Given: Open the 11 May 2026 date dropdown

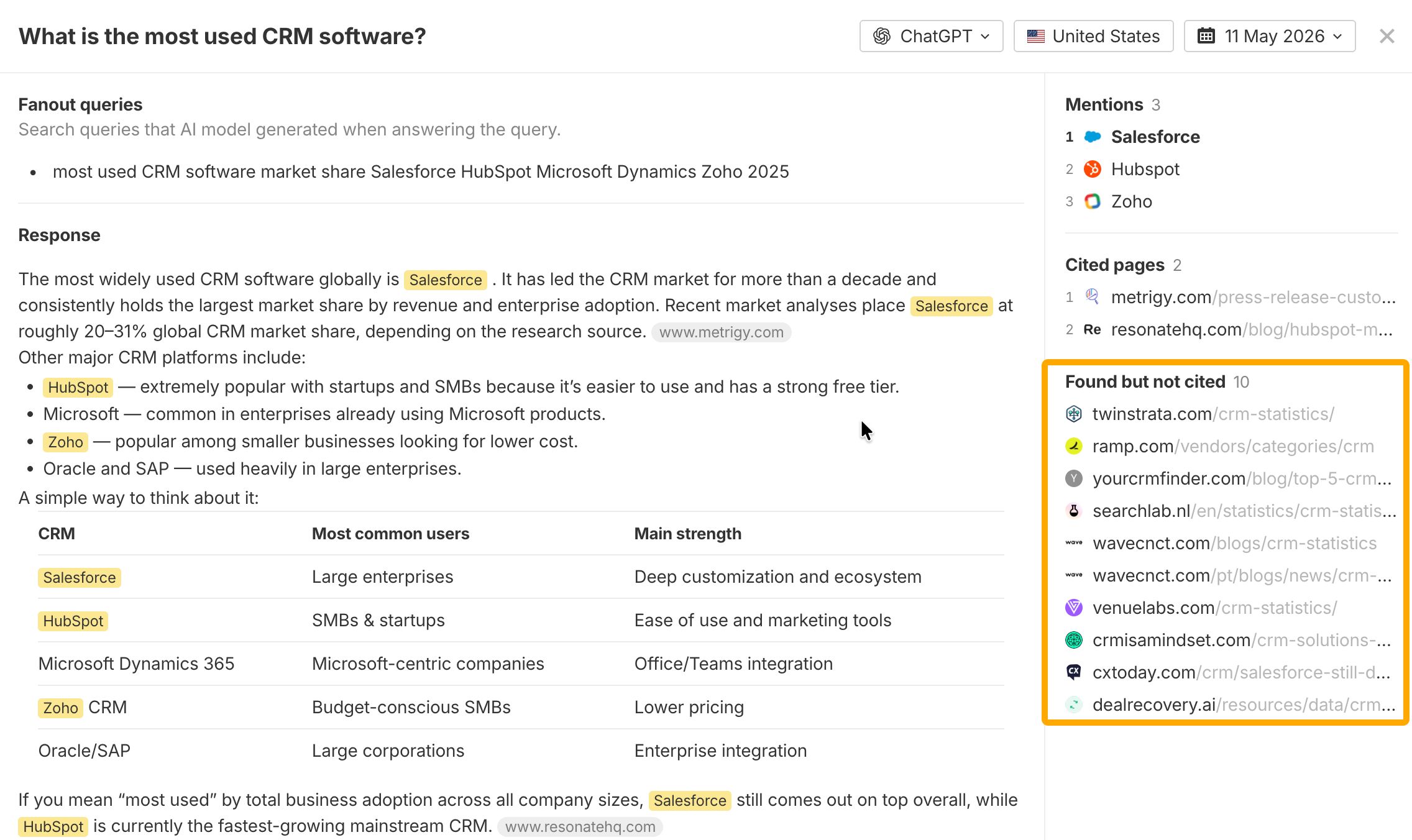Looking at the screenshot, I should click(1269, 36).
